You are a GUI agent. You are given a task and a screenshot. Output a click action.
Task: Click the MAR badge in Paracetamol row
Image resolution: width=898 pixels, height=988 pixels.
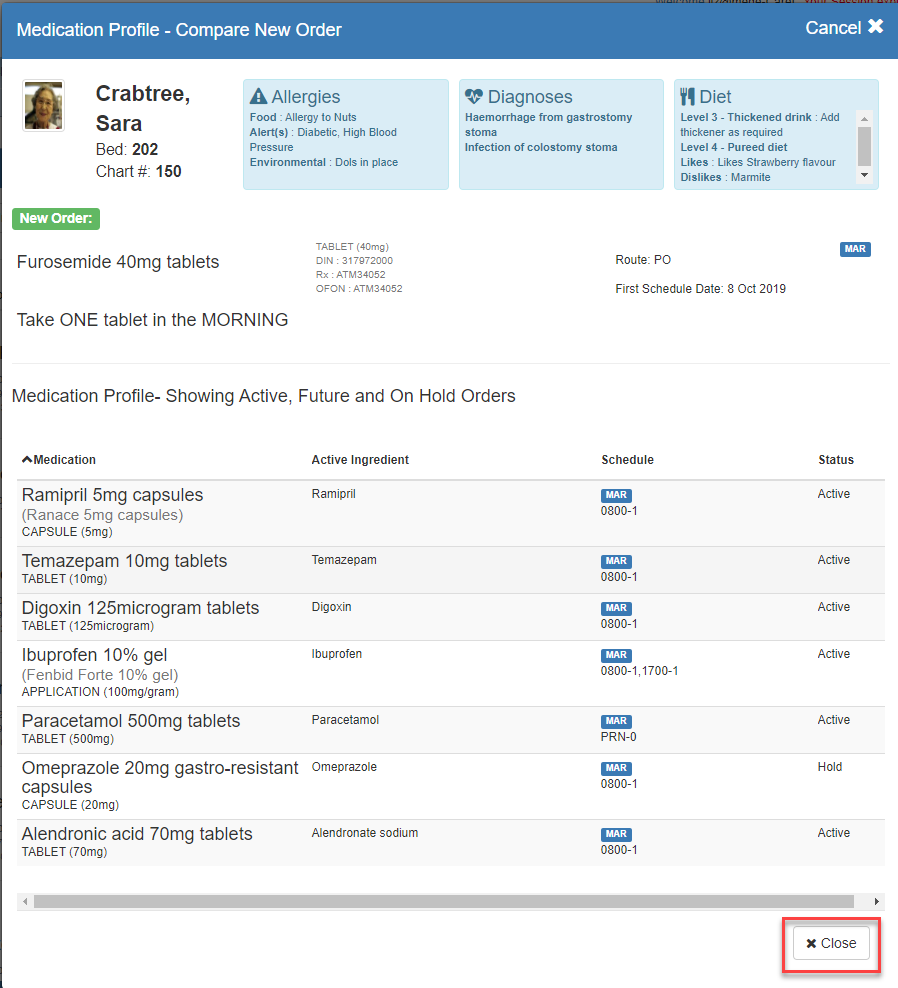click(x=616, y=721)
